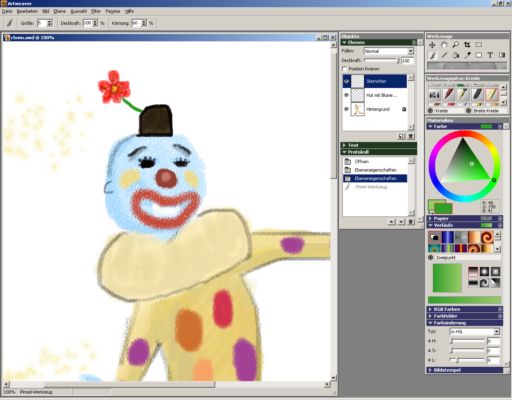Select the paint bucket fill tool

pos(456,55)
